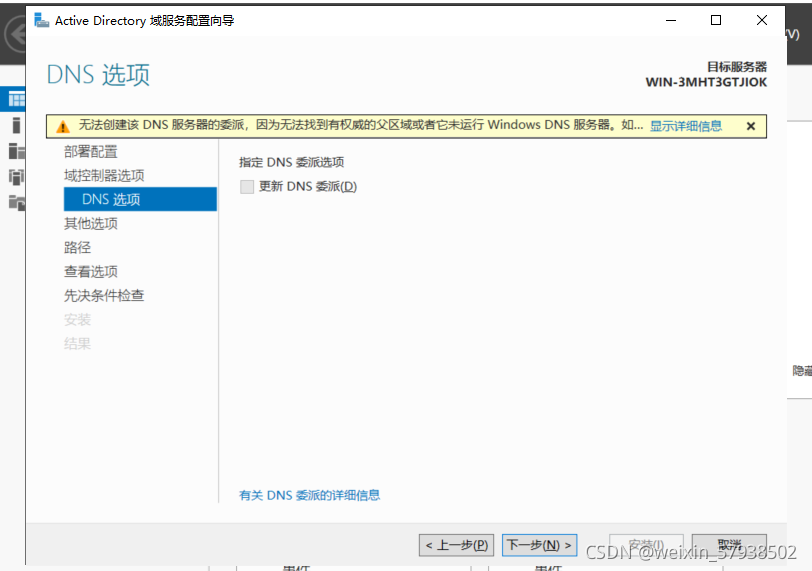812x571 pixels.
Task: Open 有关 DNS 委派的详细信息 link
Action: click(x=309, y=495)
